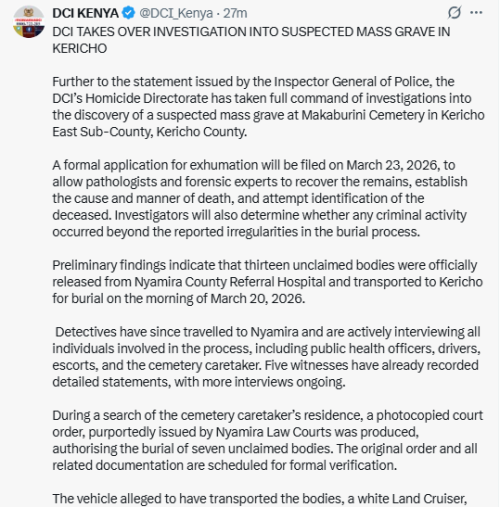Screen dimensions: 500x507
Task: Open the 27m timestamp permalink
Action: (235, 13)
